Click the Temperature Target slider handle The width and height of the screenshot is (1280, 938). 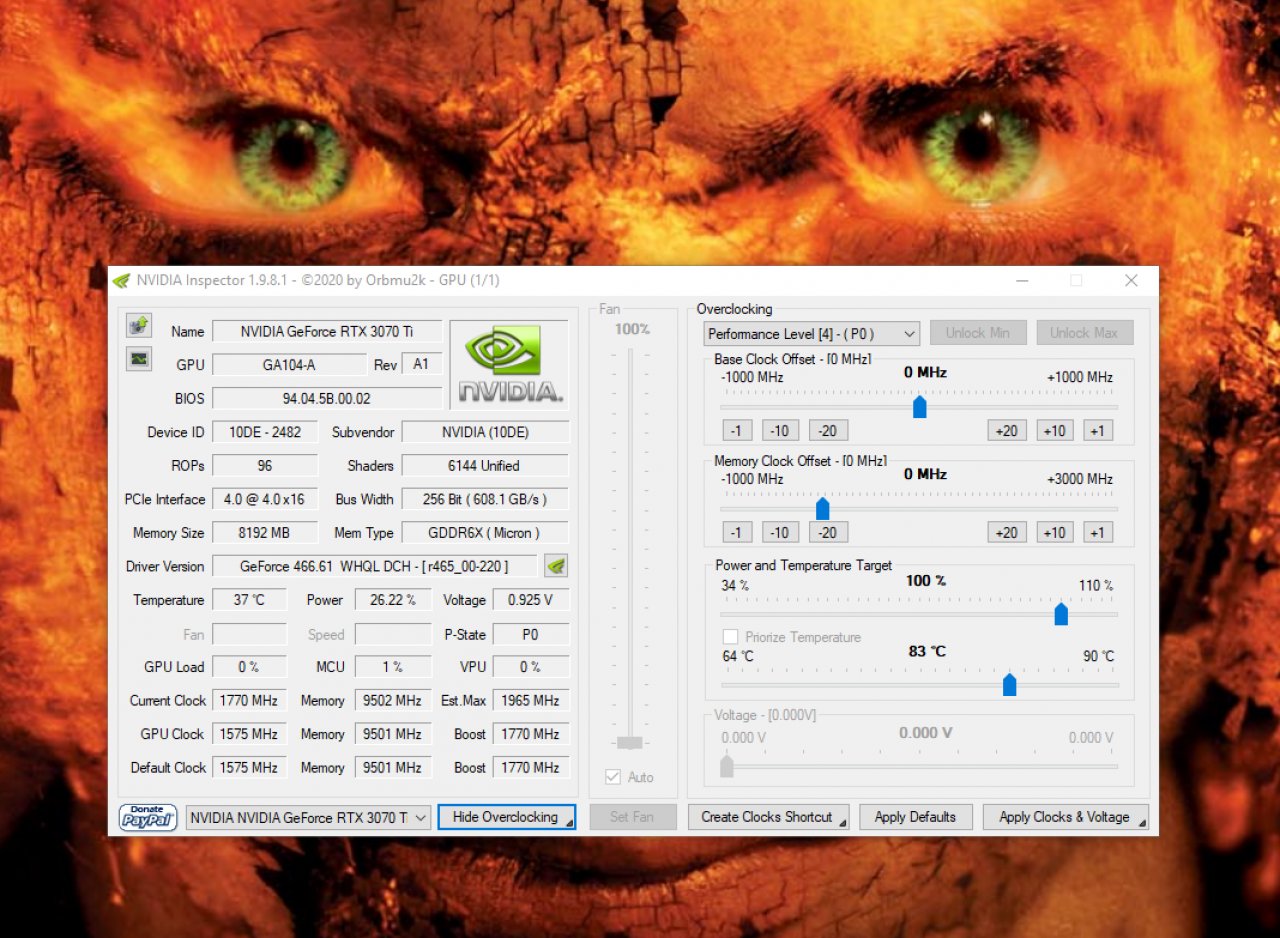pos(1009,685)
